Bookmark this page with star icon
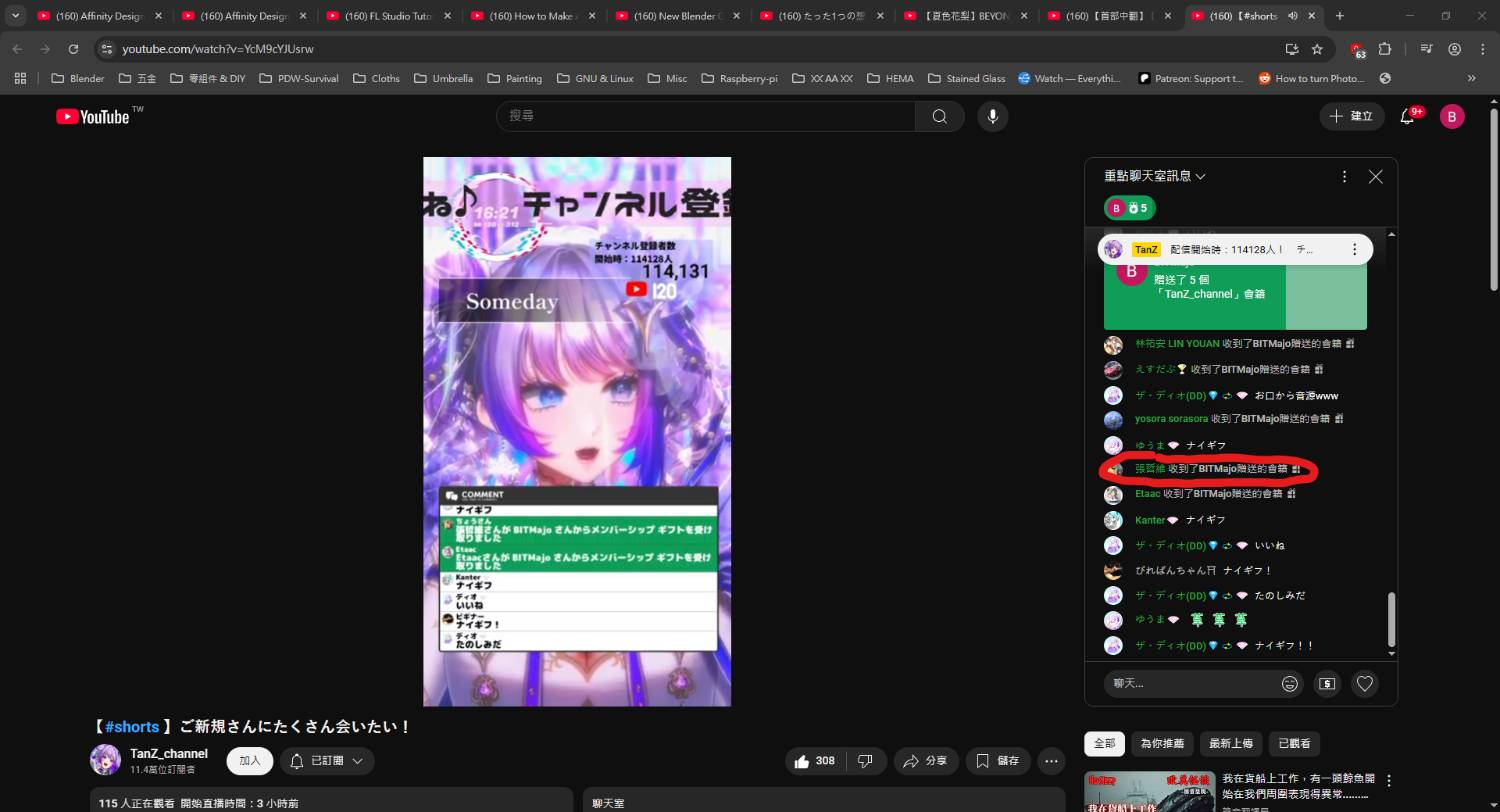The height and width of the screenshot is (812, 1500). point(1317,49)
